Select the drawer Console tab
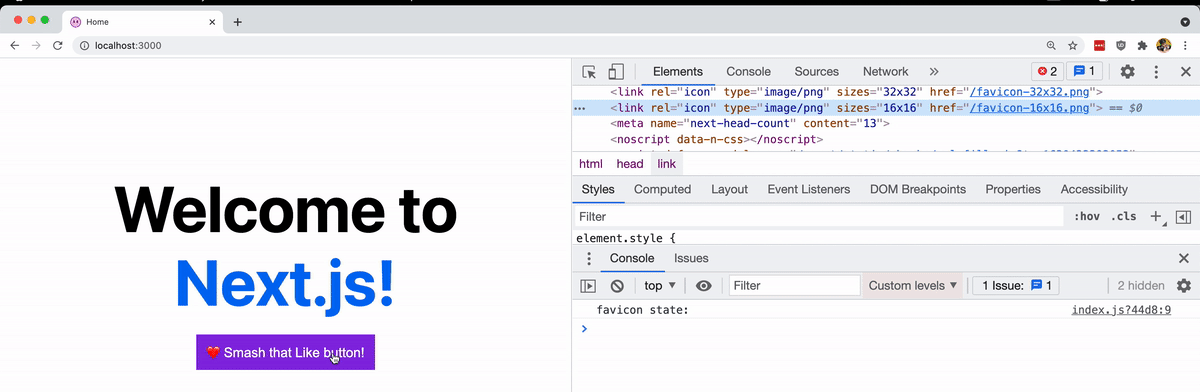1200x392 pixels. pos(632,258)
